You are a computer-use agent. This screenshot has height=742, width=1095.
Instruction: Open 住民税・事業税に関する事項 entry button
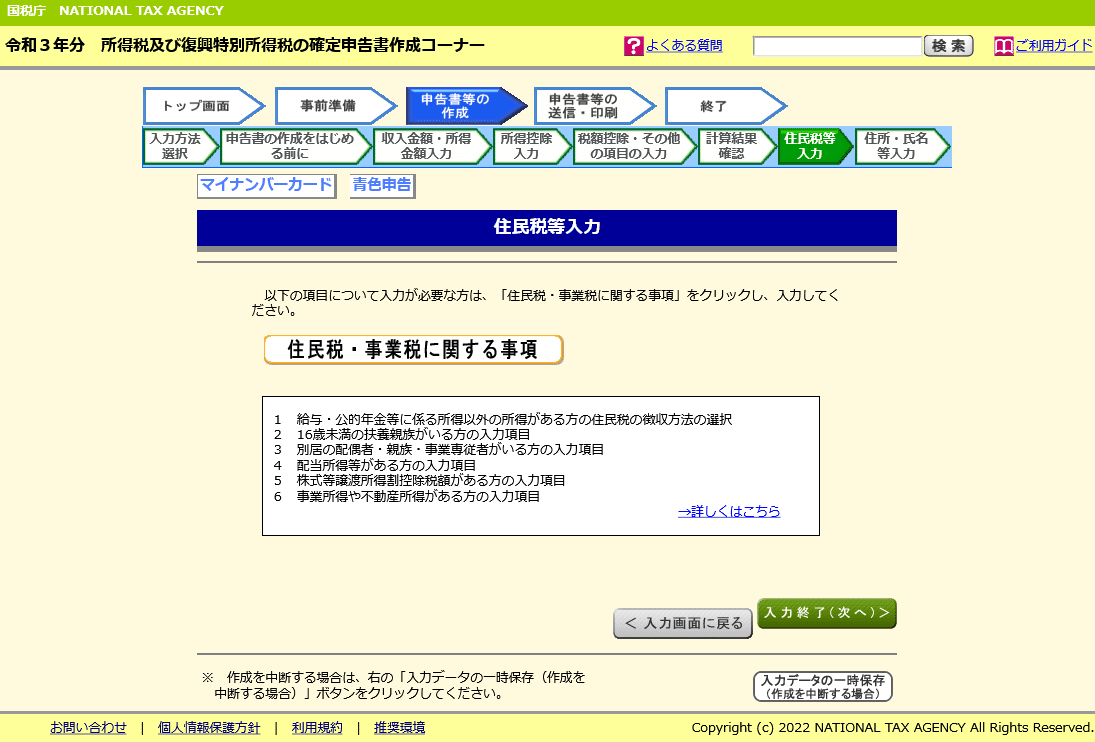pyautogui.click(x=413, y=350)
